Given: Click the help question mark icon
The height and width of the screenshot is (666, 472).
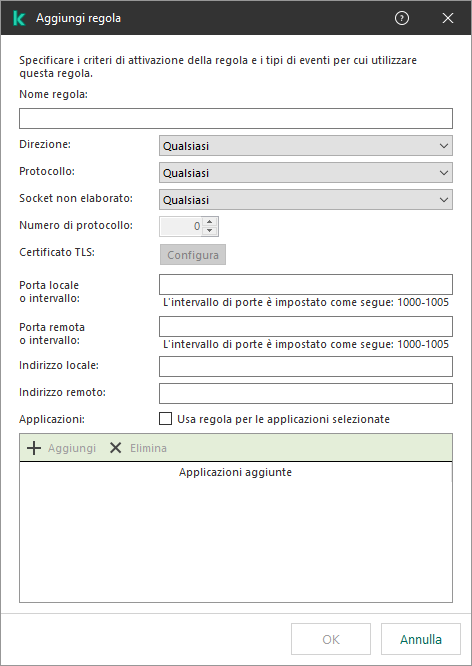Looking at the screenshot, I should tap(401, 18).
